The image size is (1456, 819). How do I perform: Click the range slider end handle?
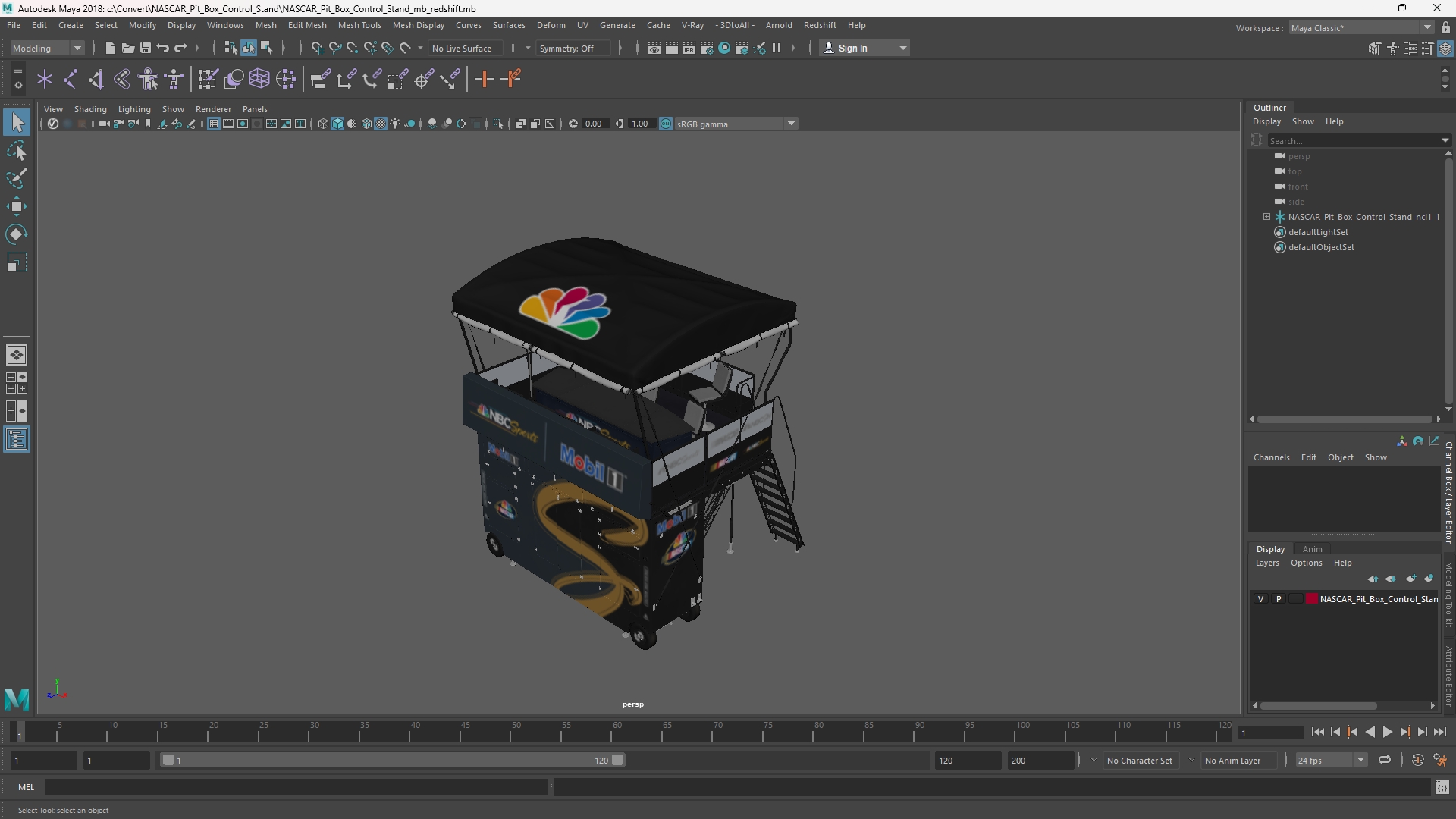click(x=618, y=760)
